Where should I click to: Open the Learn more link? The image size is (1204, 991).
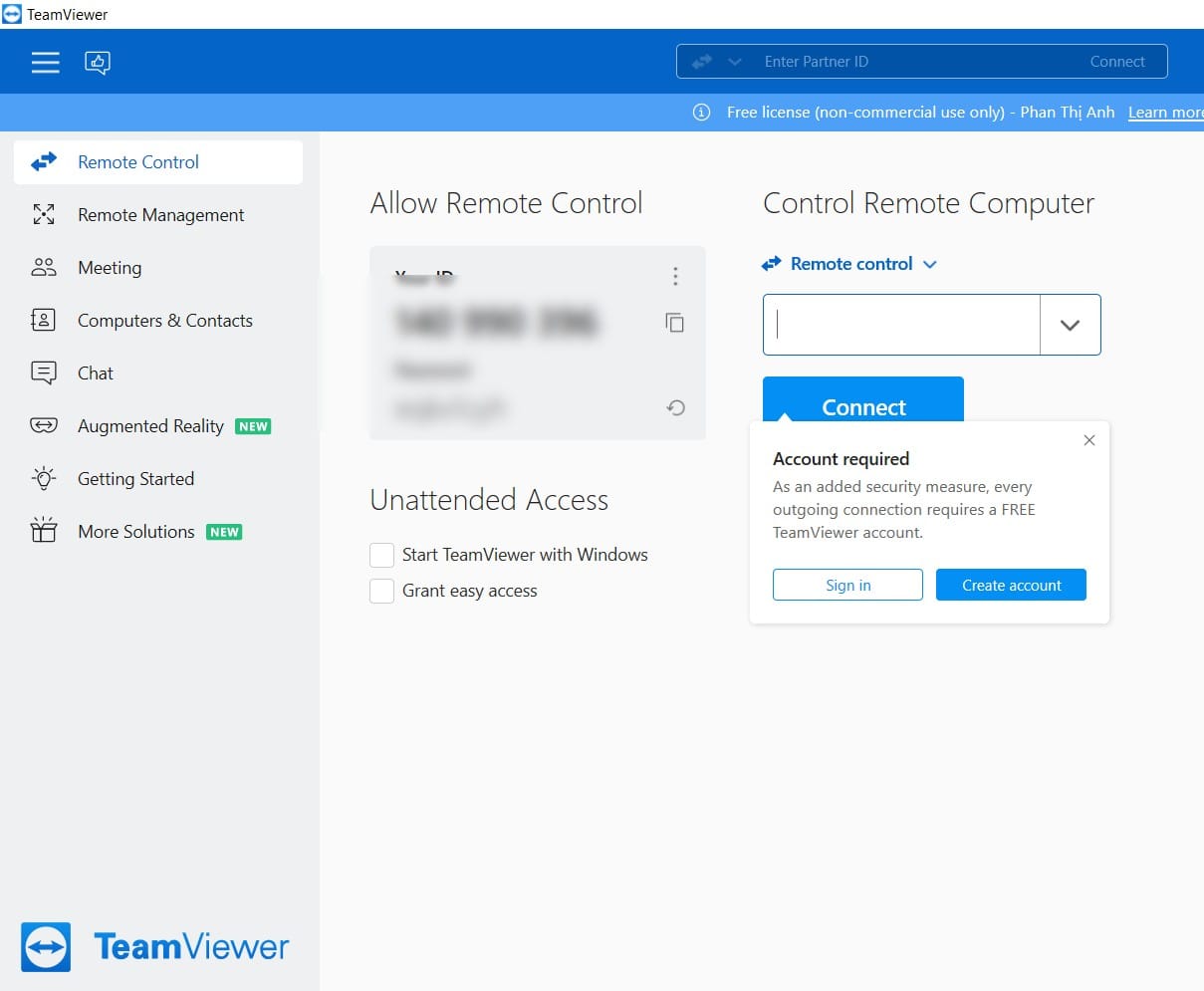[1165, 113]
